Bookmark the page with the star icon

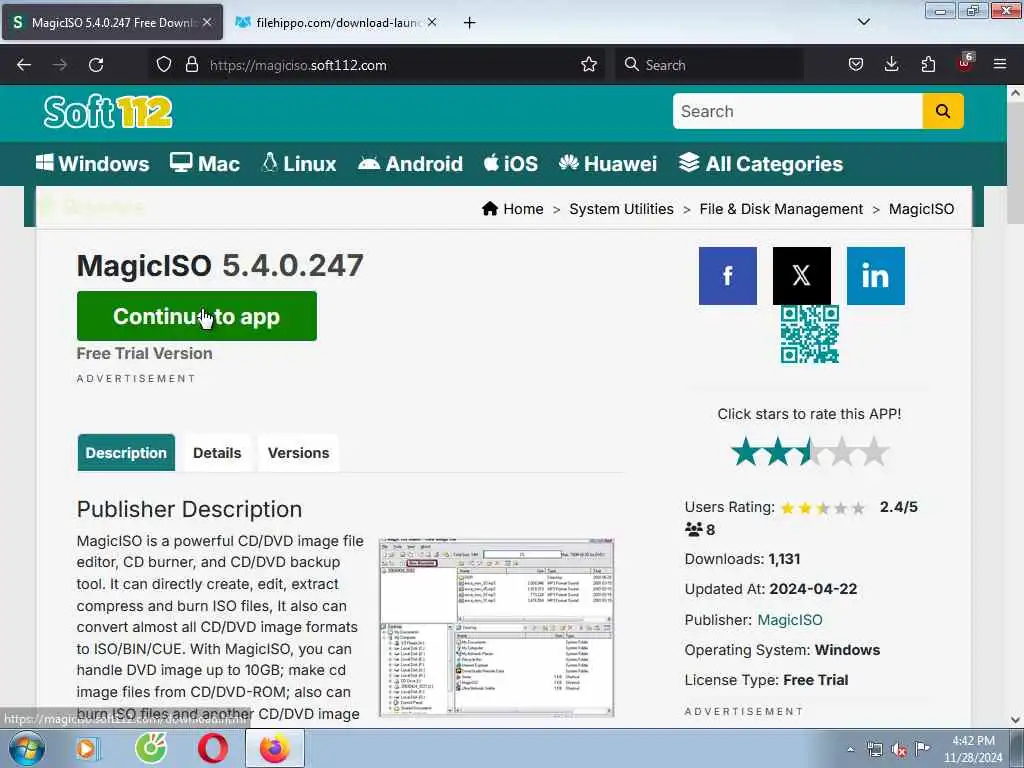click(x=589, y=65)
